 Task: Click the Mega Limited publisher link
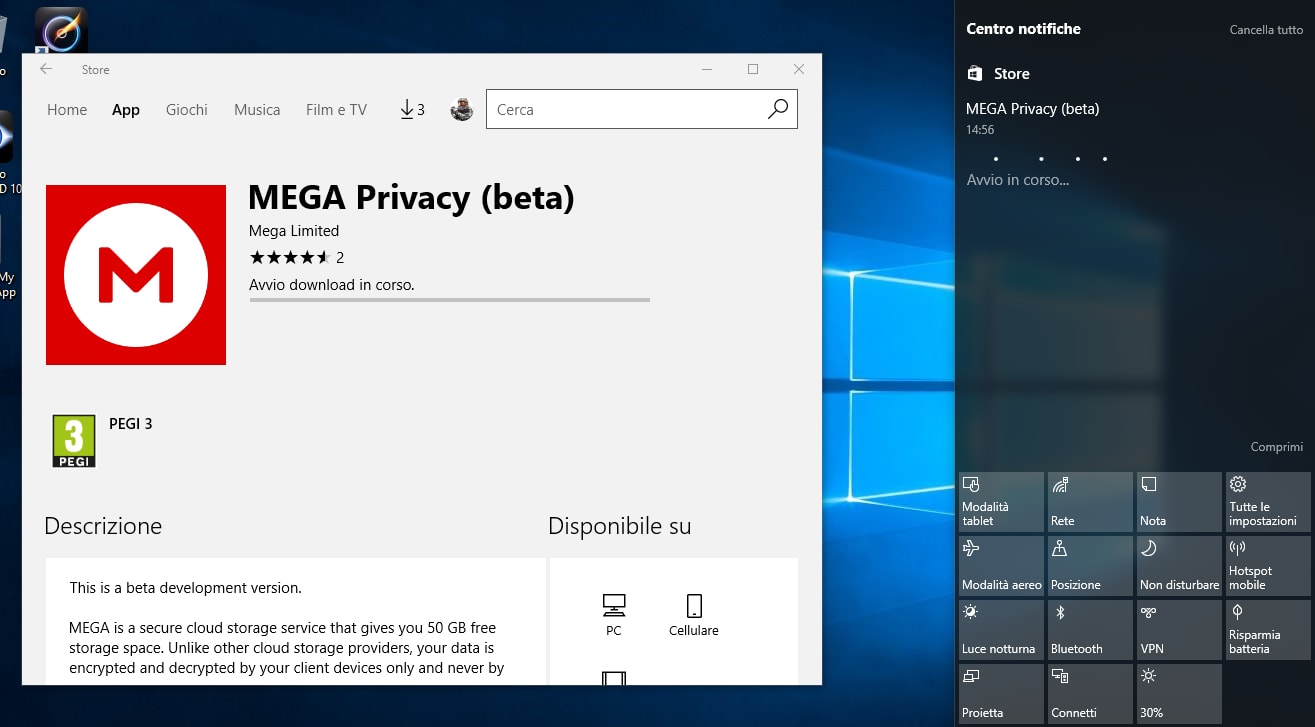point(294,231)
